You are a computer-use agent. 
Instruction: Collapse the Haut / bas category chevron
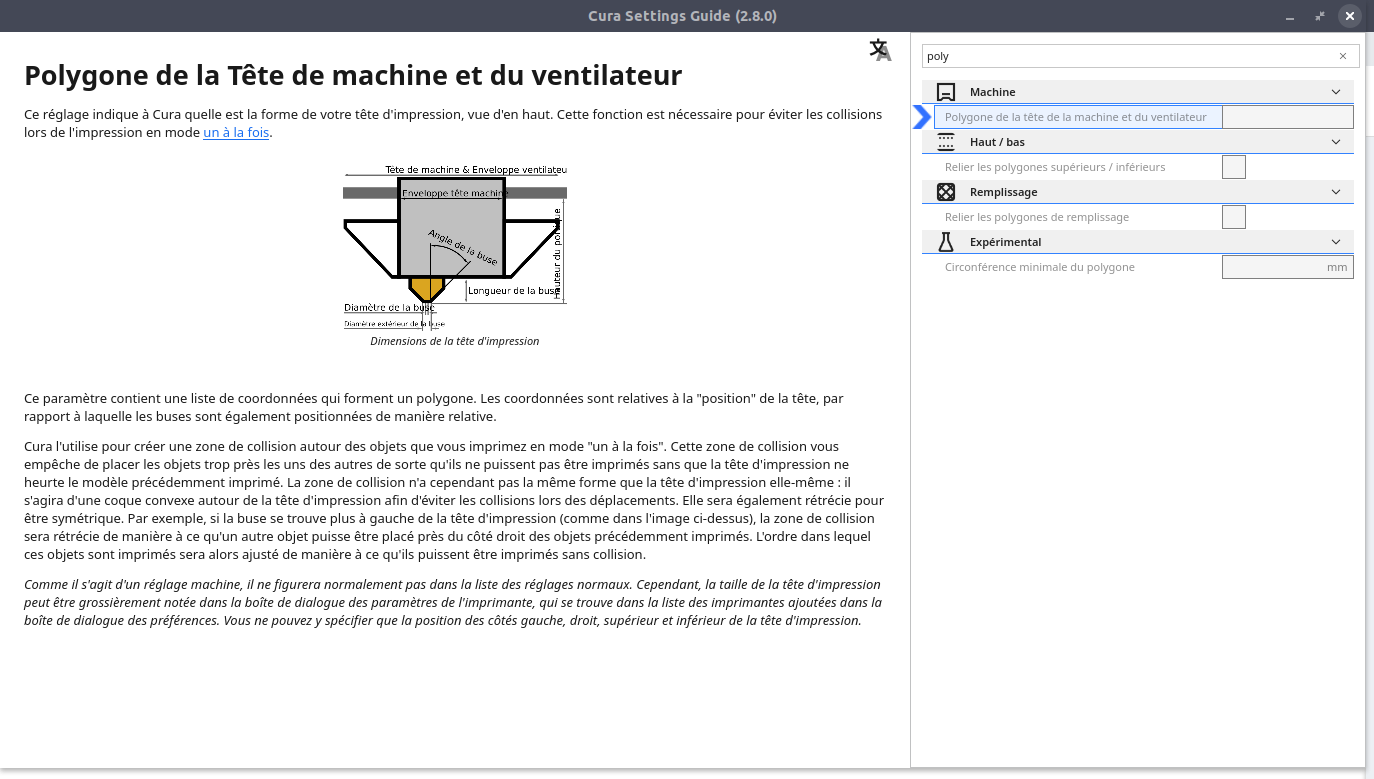coord(1337,142)
